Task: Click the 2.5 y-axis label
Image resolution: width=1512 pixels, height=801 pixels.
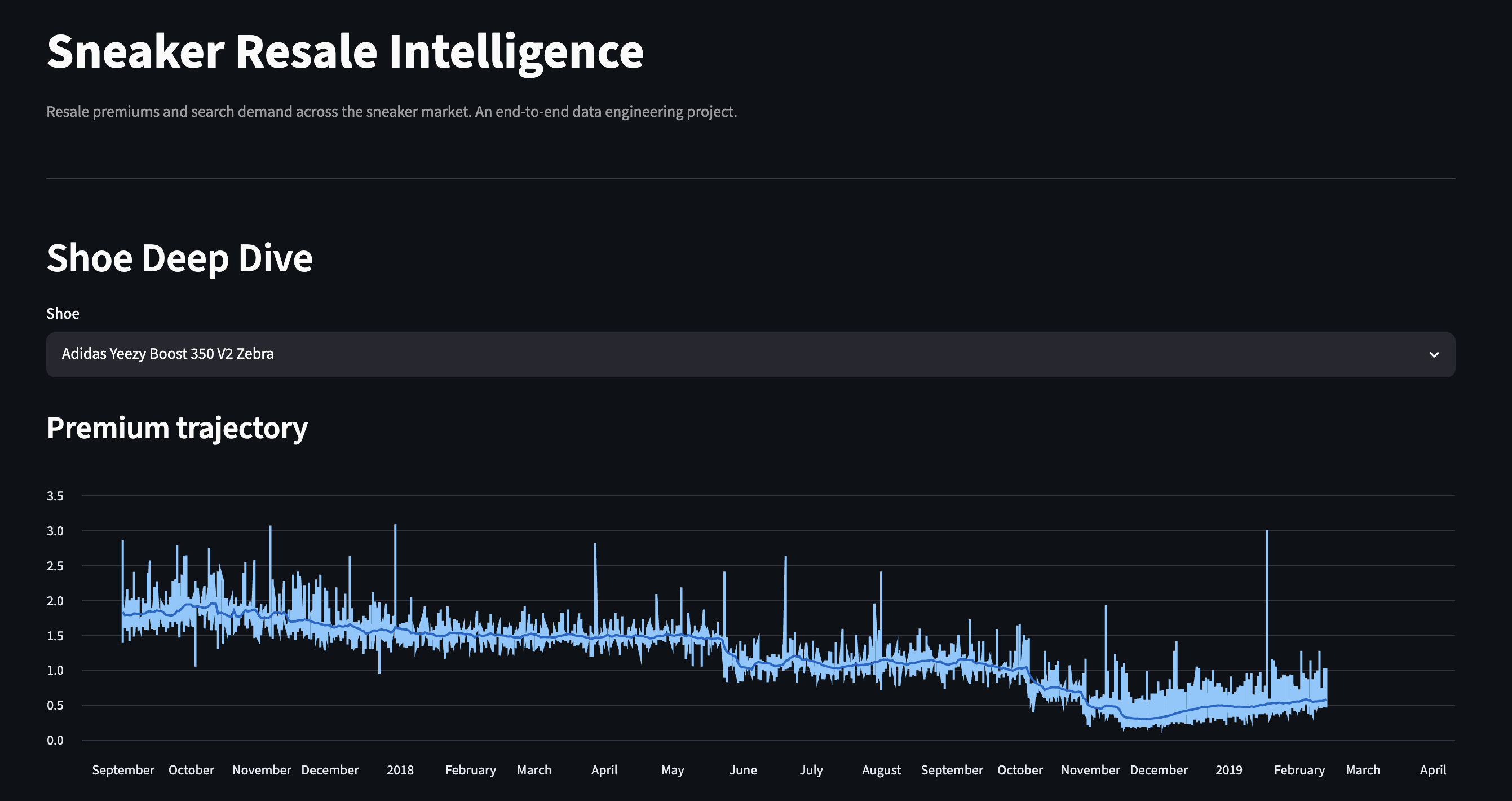Action: [55, 566]
